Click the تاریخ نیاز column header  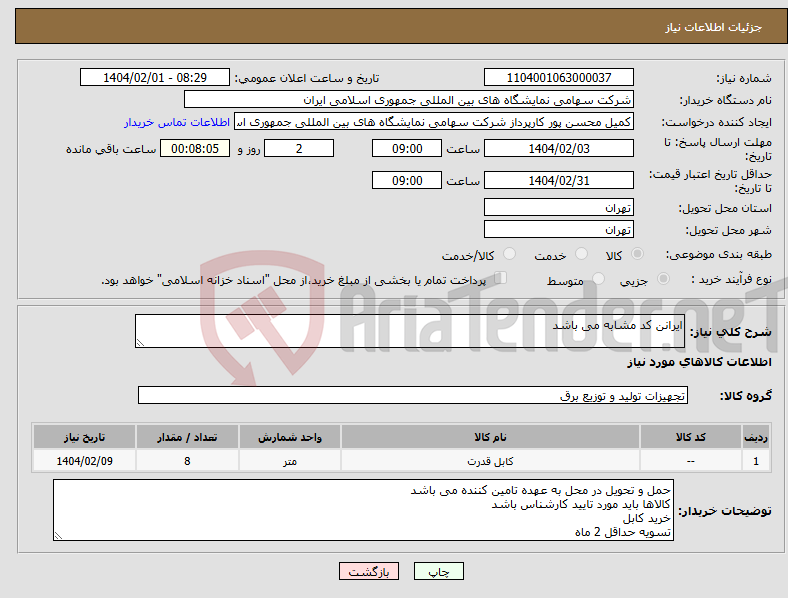click(84, 437)
